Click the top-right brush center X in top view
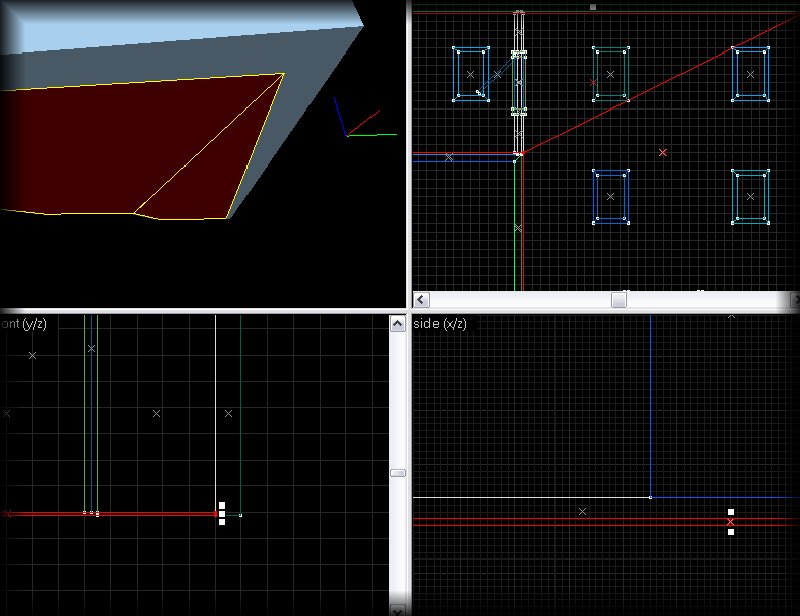The height and width of the screenshot is (616, 800). pyautogui.click(x=750, y=74)
